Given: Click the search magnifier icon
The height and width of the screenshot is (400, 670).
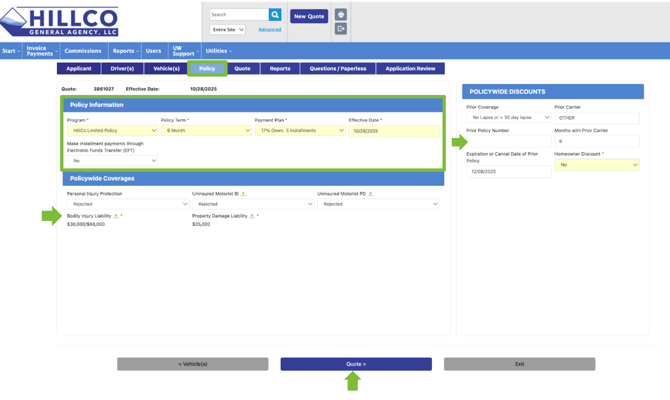Looking at the screenshot, I should [x=275, y=15].
